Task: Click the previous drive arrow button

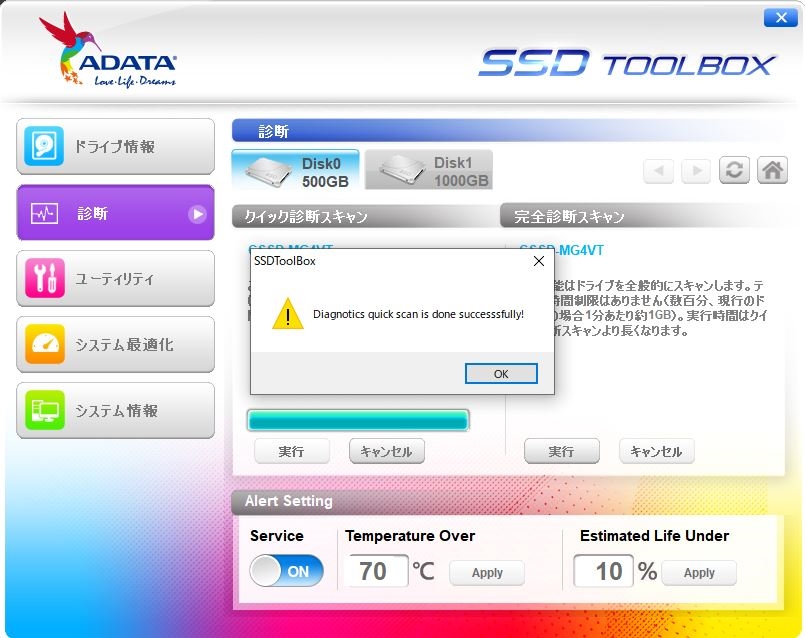Action: pos(659,170)
